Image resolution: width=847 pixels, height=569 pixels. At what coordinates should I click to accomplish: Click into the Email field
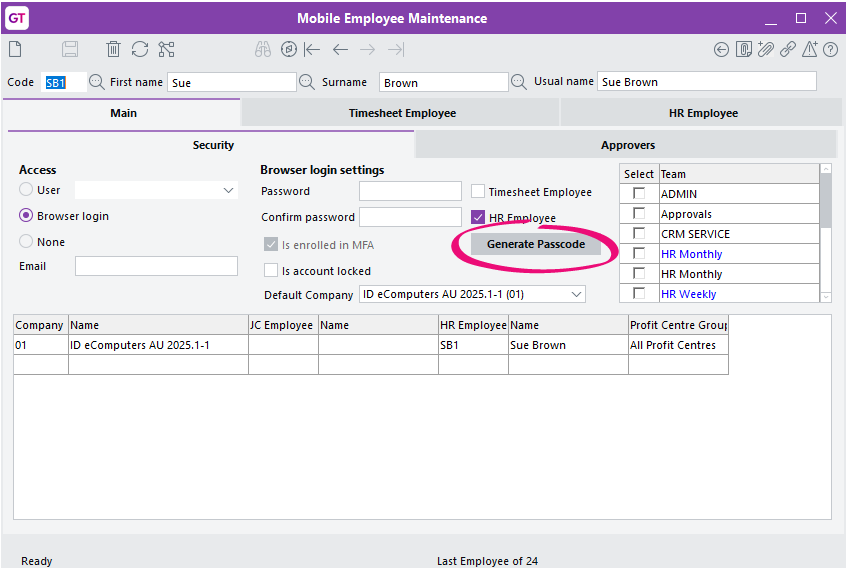click(156, 266)
